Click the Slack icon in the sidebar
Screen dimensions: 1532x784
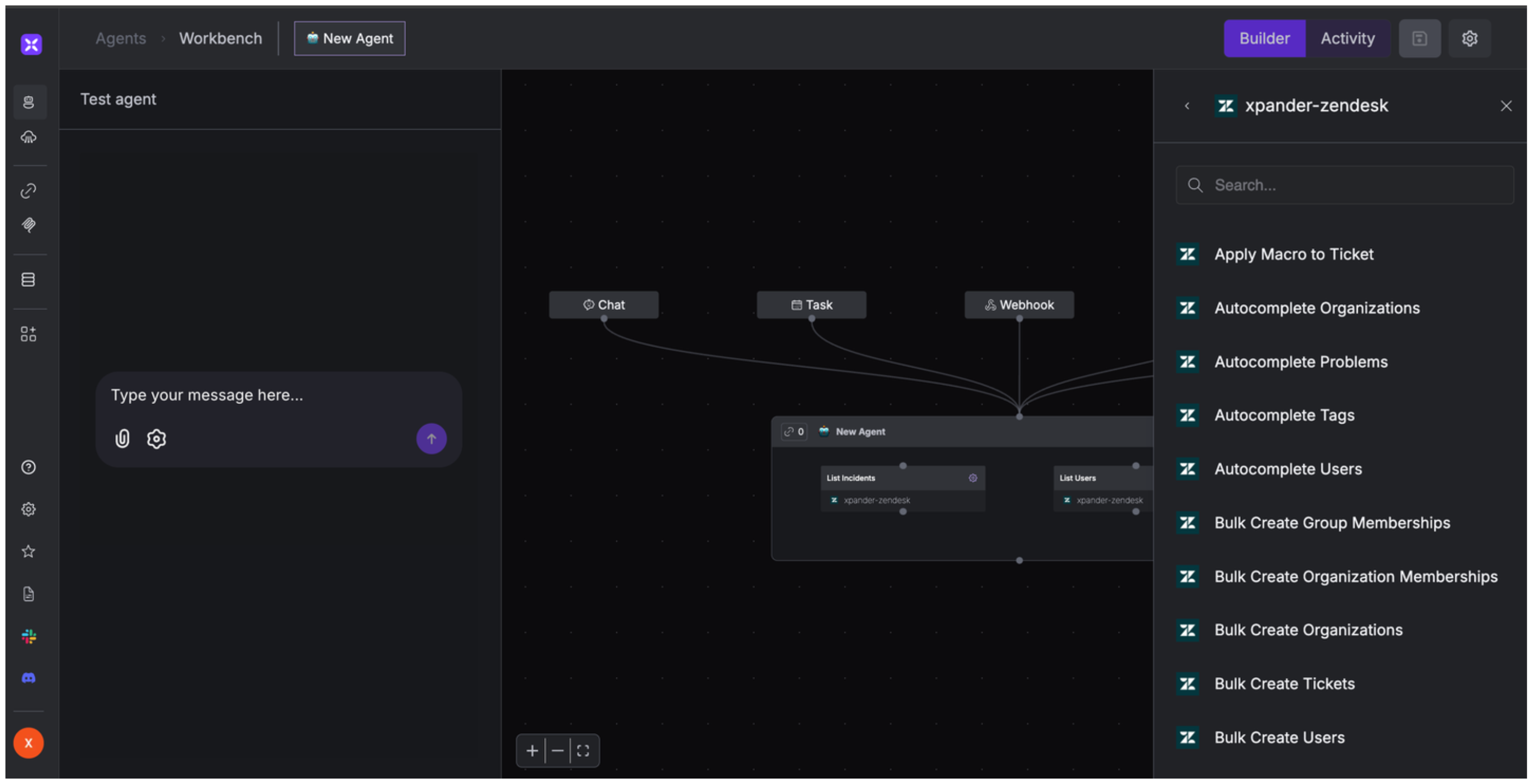pos(29,636)
